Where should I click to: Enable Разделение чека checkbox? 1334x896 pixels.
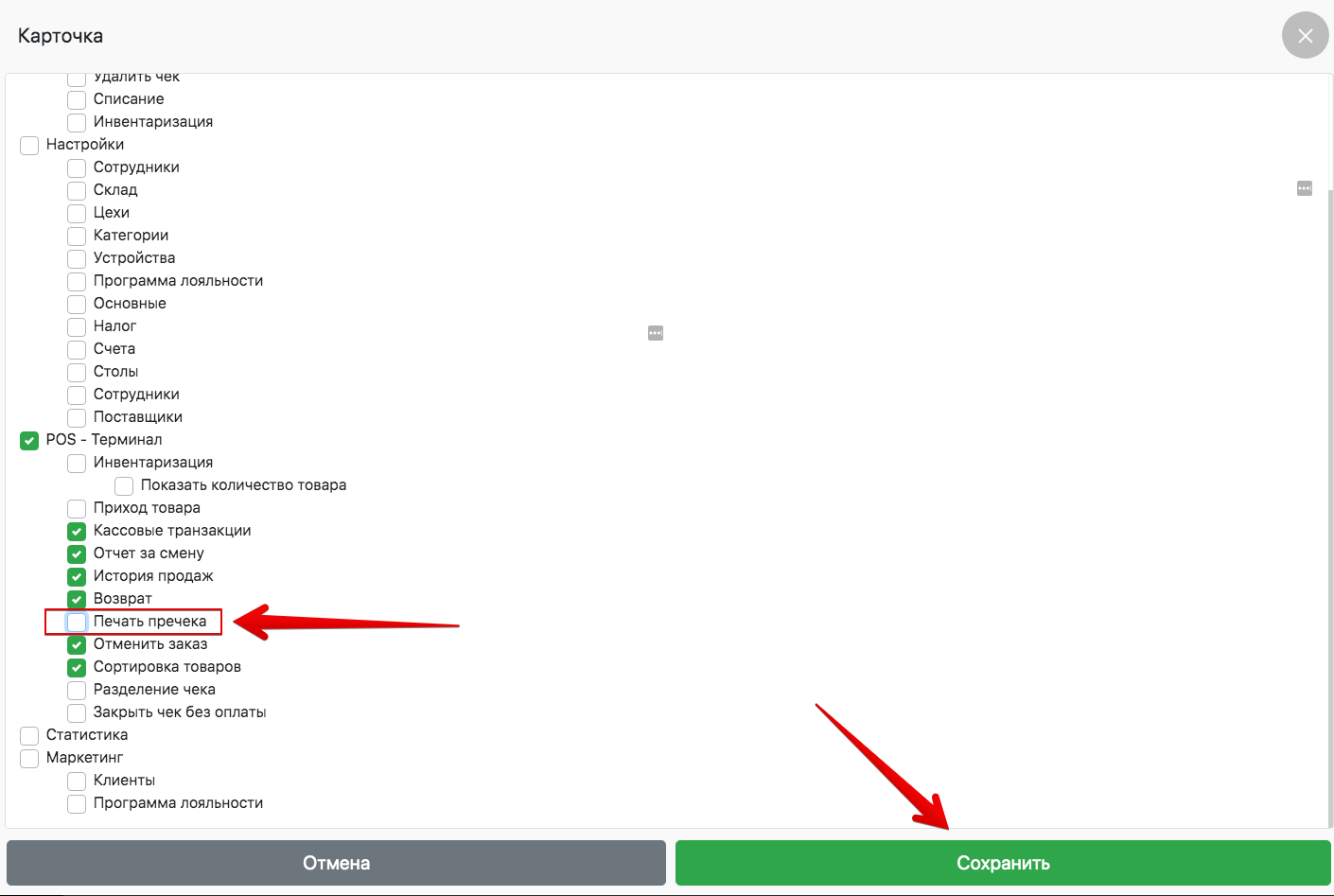click(x=77, y=690)
